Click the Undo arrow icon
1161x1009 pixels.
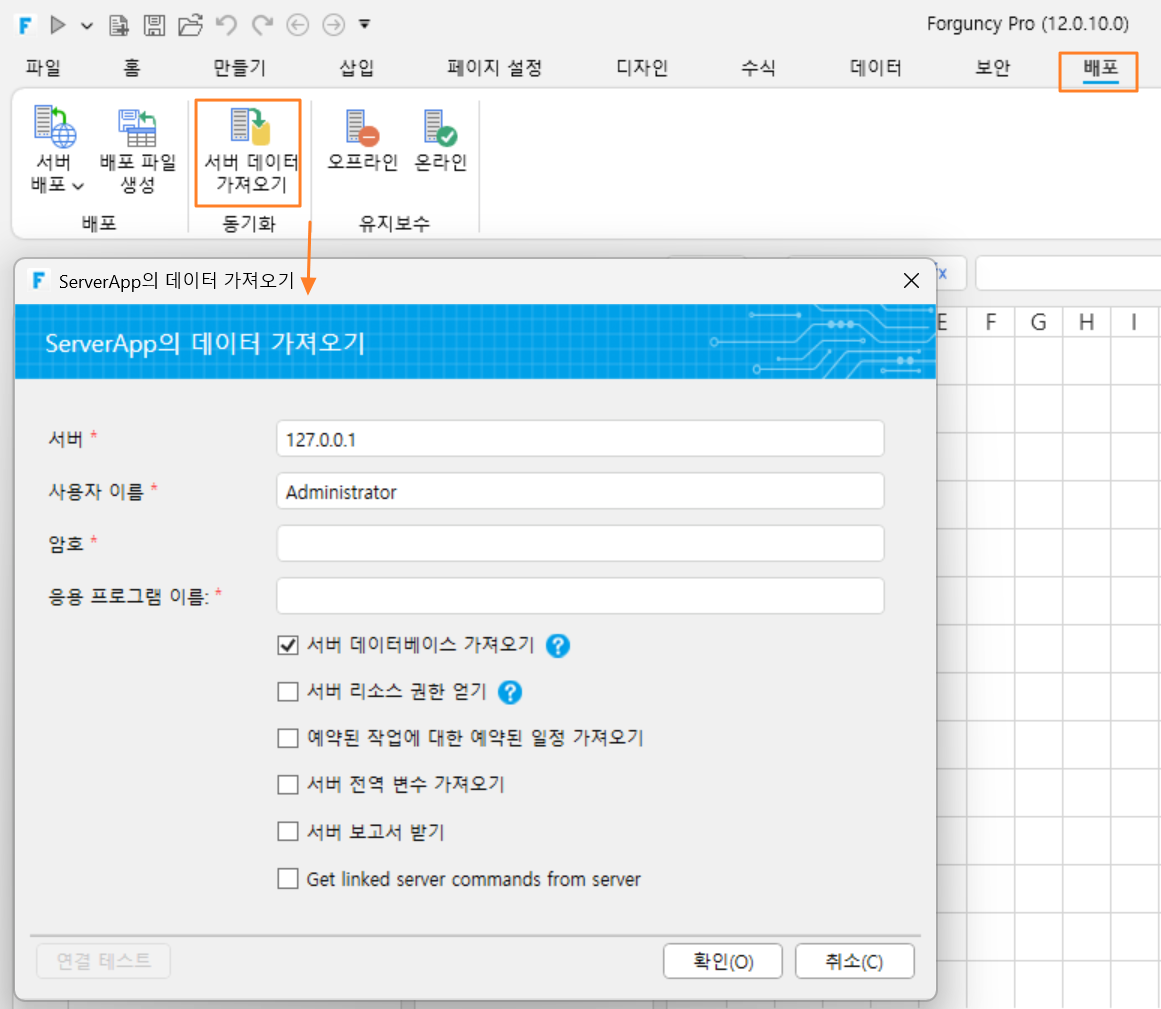(x=227, y=25)
